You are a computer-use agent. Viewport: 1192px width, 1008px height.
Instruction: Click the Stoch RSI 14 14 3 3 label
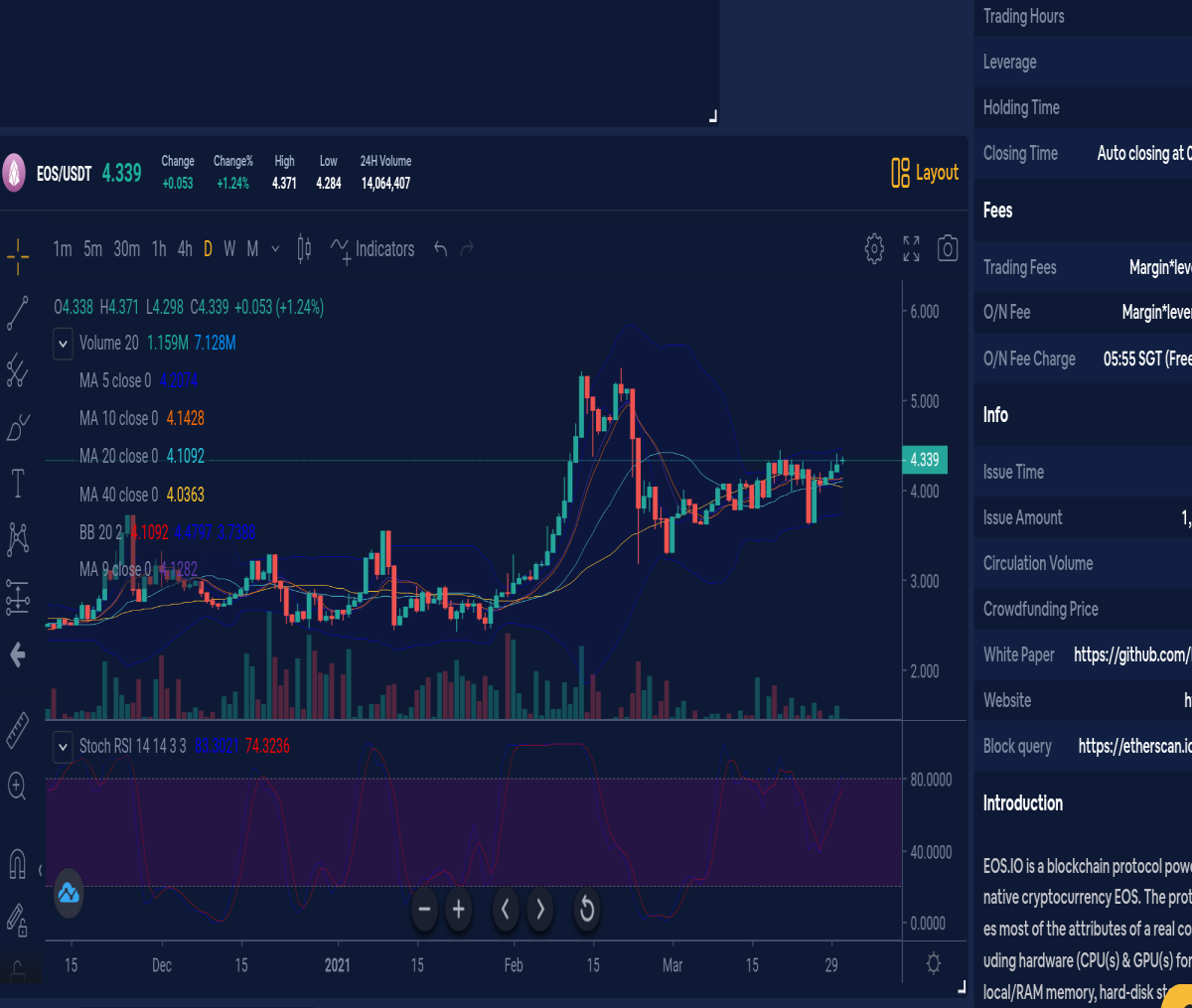pos(132,746)
